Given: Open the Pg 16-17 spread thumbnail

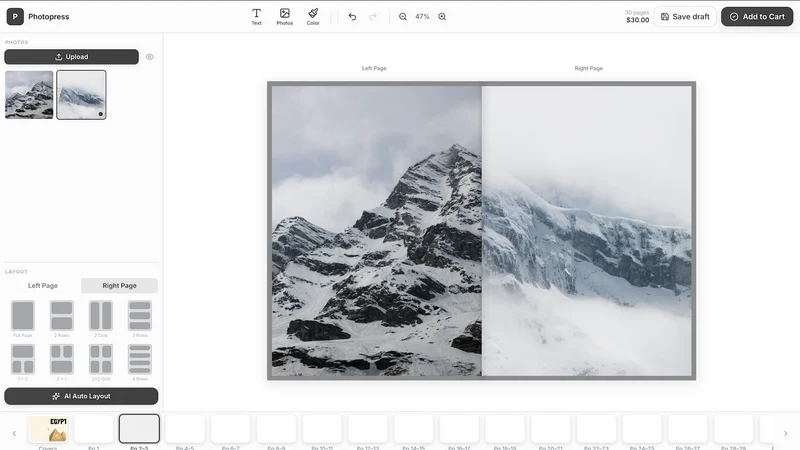Looking at the screenshot, I should pyautogui.click(x=459, y=429).
